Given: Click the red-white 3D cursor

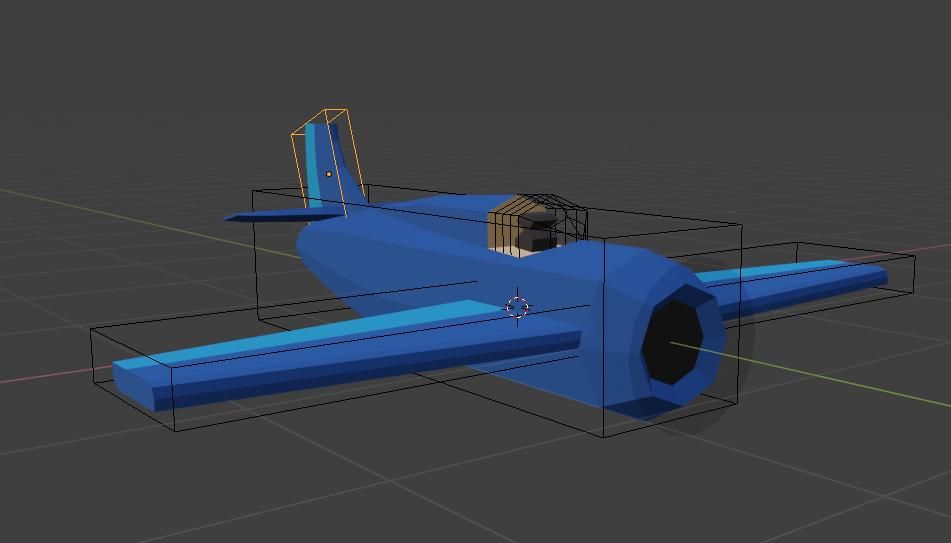Looking at the screenshot, I should (x=517, y=307).
